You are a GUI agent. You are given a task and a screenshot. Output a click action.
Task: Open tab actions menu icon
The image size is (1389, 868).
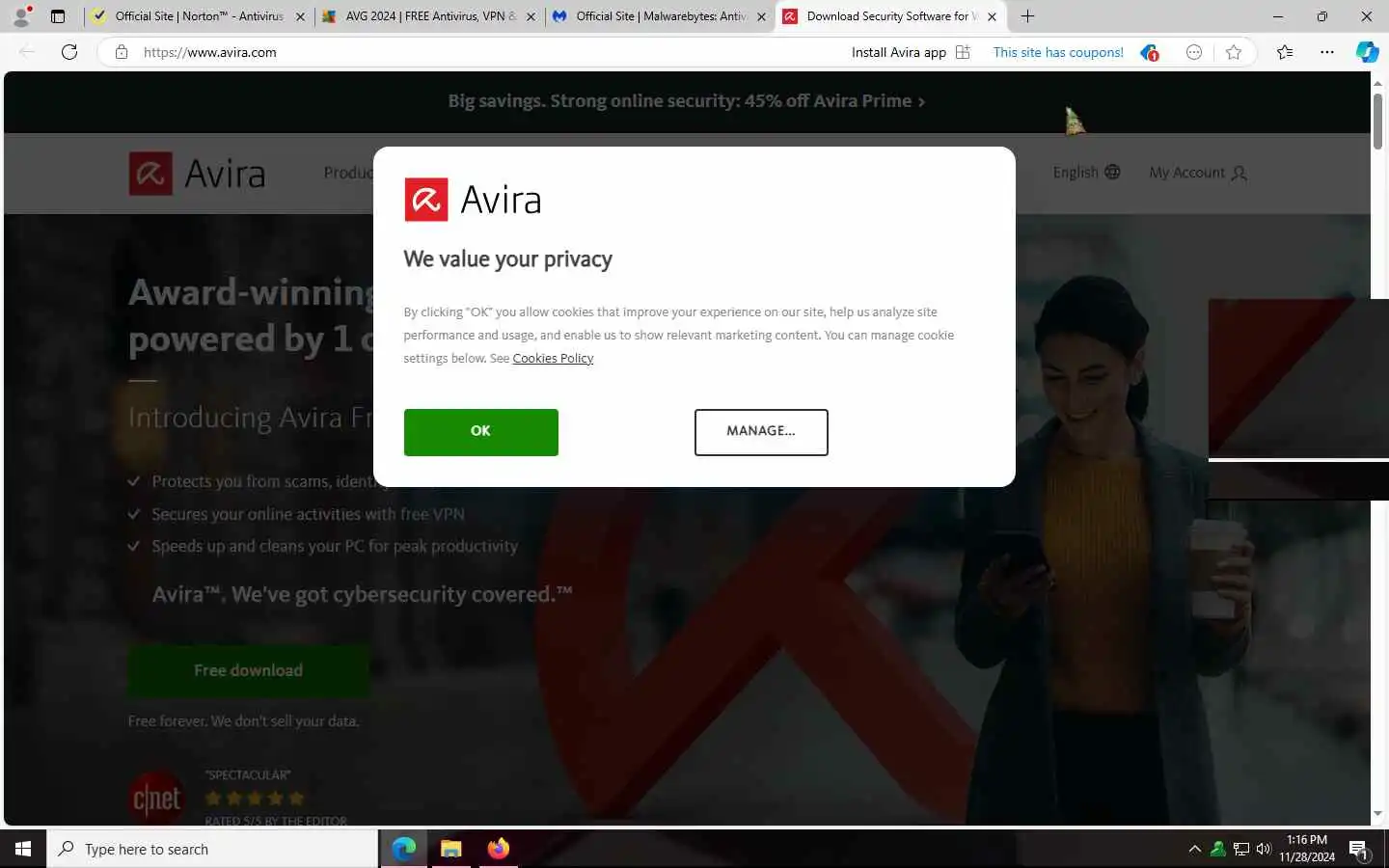coord(58,16)
